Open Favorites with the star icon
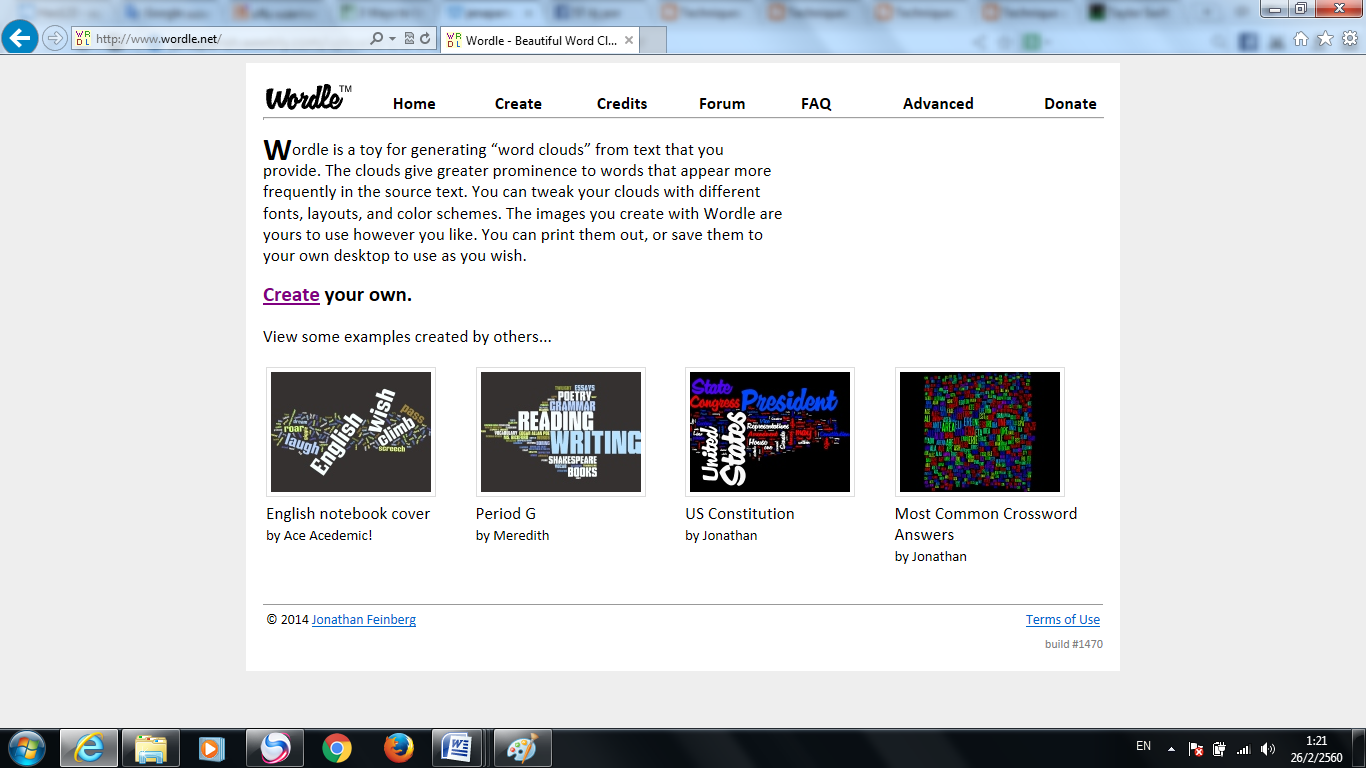Screen dimensions: 1366x768 pos(1325,39)
